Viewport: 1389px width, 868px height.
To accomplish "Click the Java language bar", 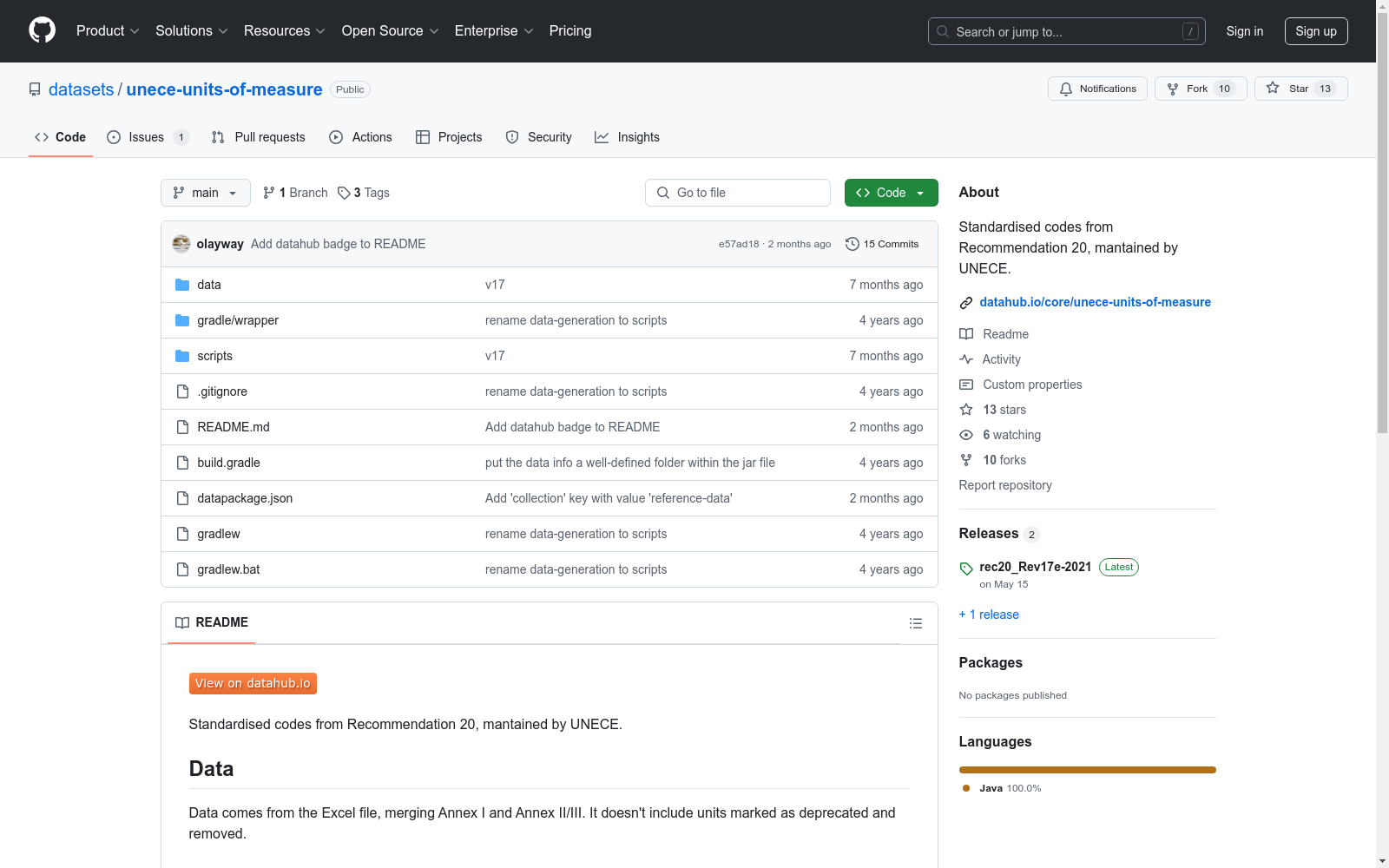I will pos(1087,770).
